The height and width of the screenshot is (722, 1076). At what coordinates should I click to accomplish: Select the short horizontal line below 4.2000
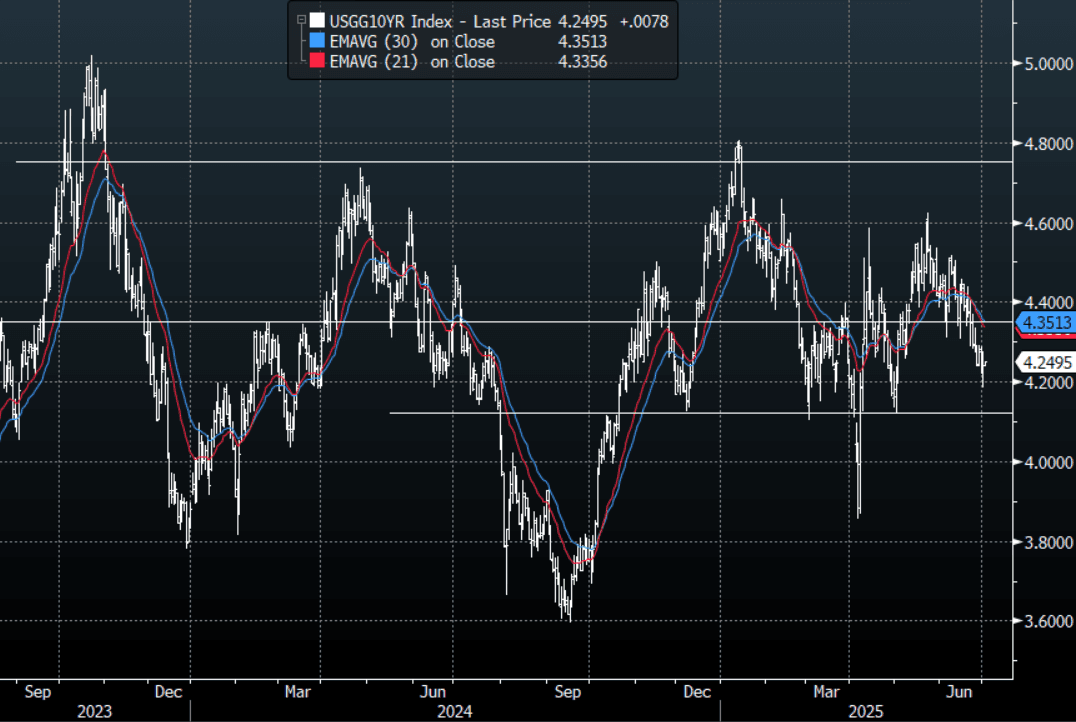pyautogui.click(x=700, y=412)
